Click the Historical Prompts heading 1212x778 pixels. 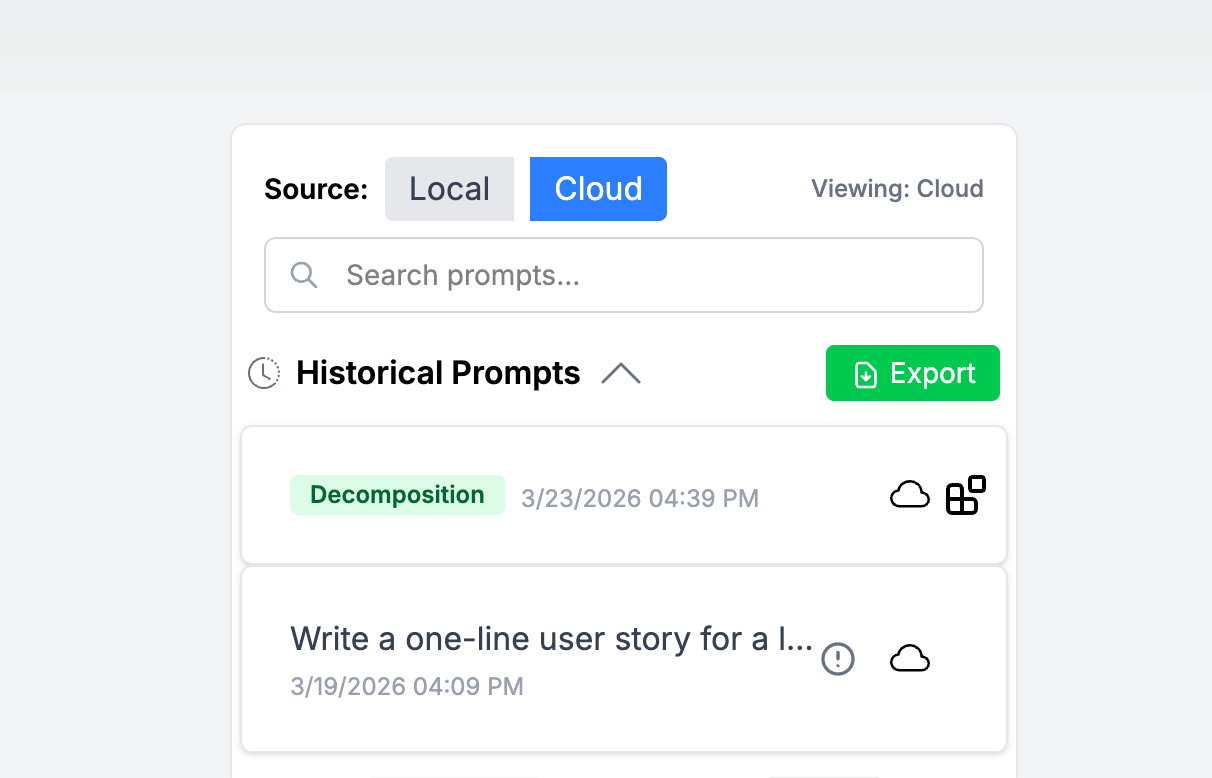pos(438,373)
